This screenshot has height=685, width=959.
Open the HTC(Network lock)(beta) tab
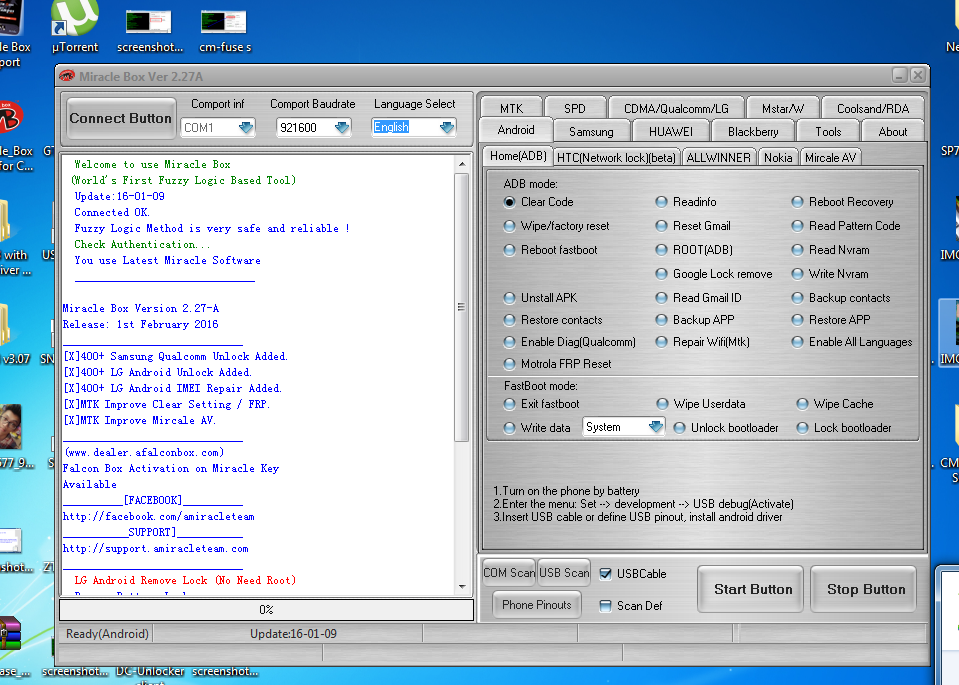[x=616, y=158]
